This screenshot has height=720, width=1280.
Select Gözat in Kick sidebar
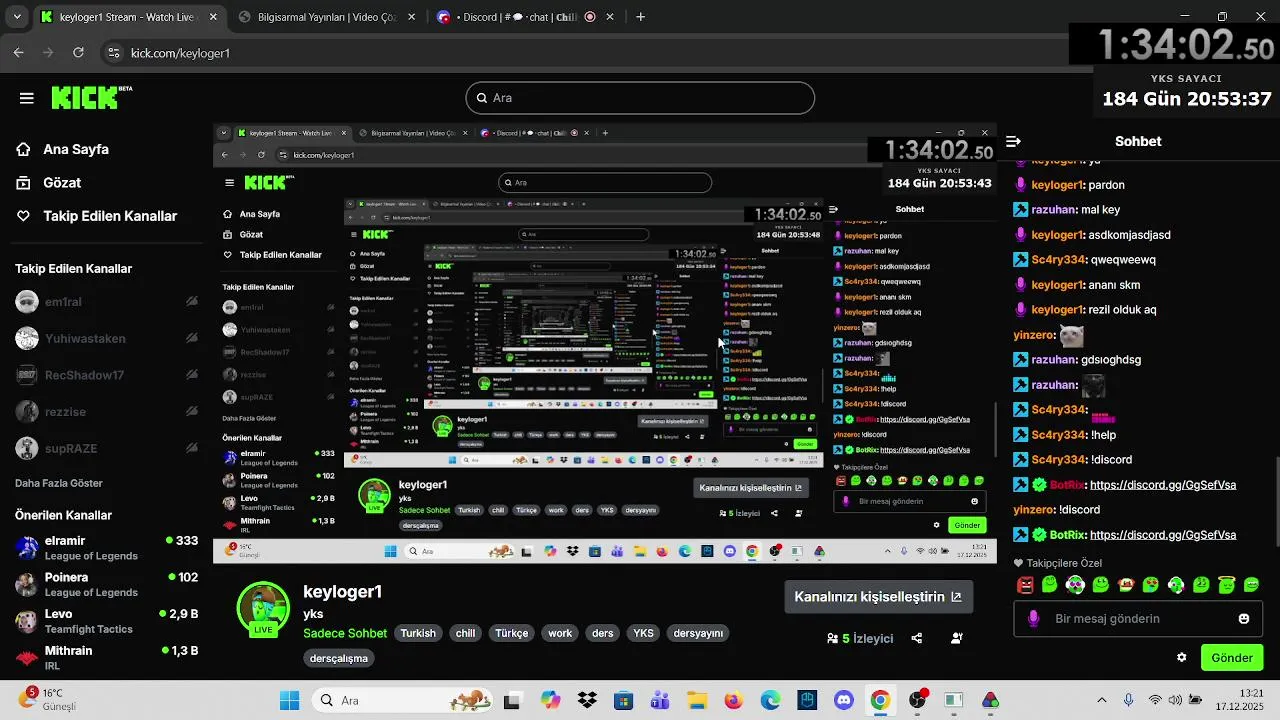[x=62, y=182]
